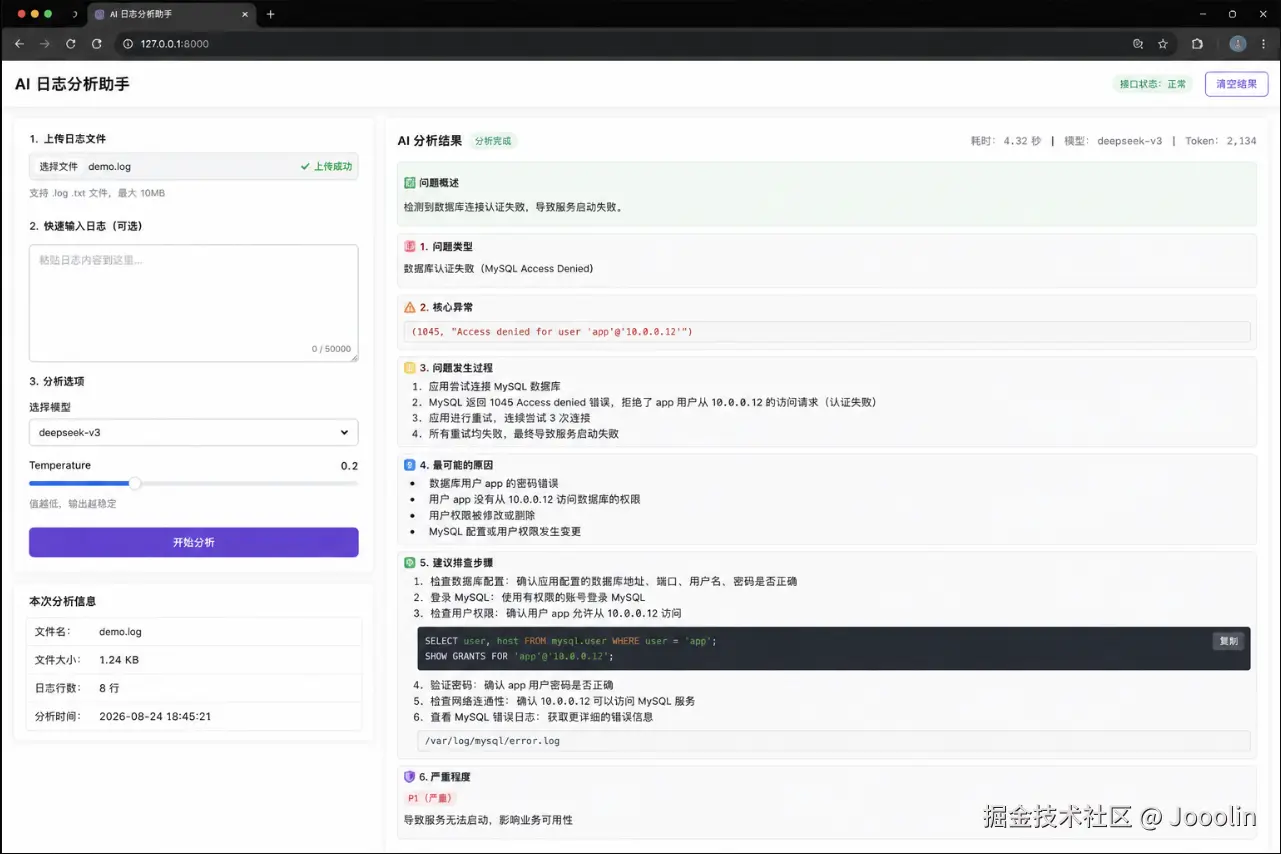The image size is (1281, 854).
Task: Select the AI 日志分析助手 browser tab
Action: tap(170, 14)
